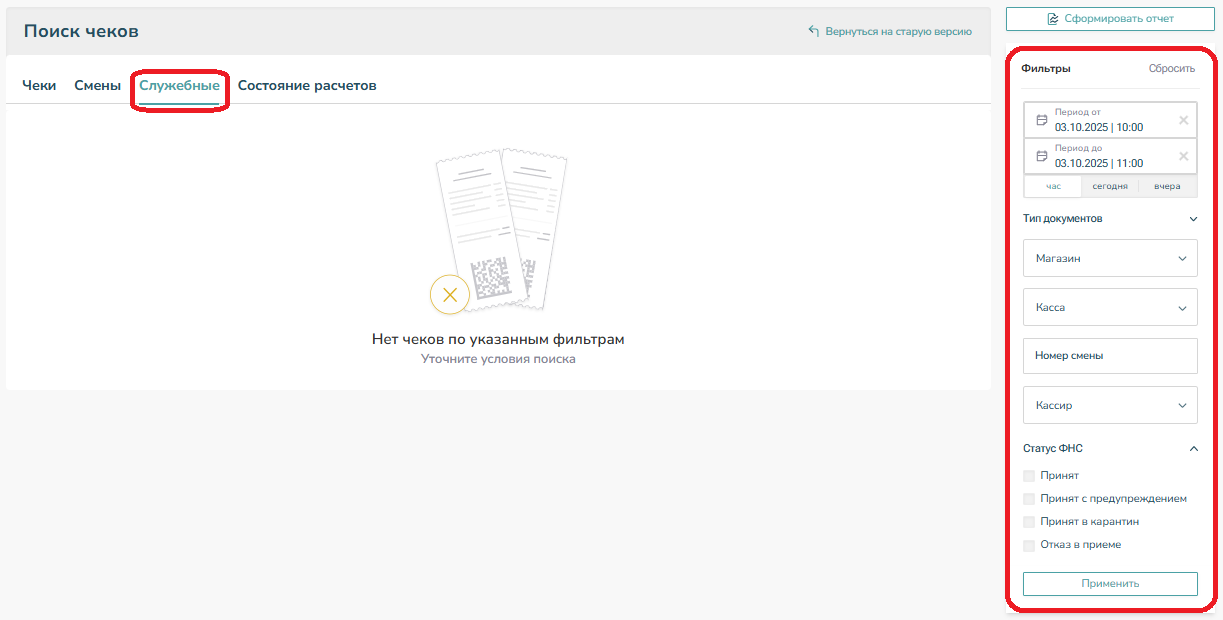The width and height of the screenshot is (1223, 620).
Task: Click "Сбросить" to reset filters
Action: pyautogui.click(x=1171, y=69)
